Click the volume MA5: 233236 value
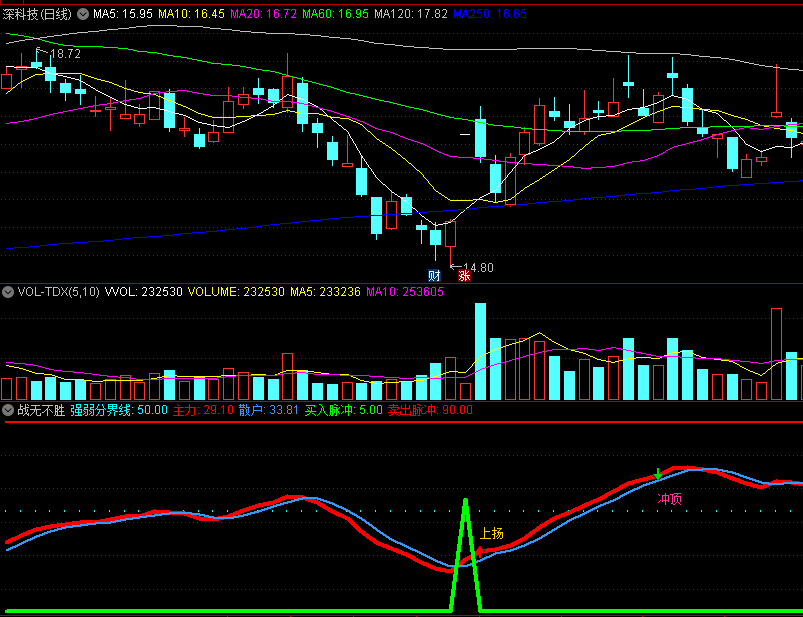The image size is (803, 617). 325,292
